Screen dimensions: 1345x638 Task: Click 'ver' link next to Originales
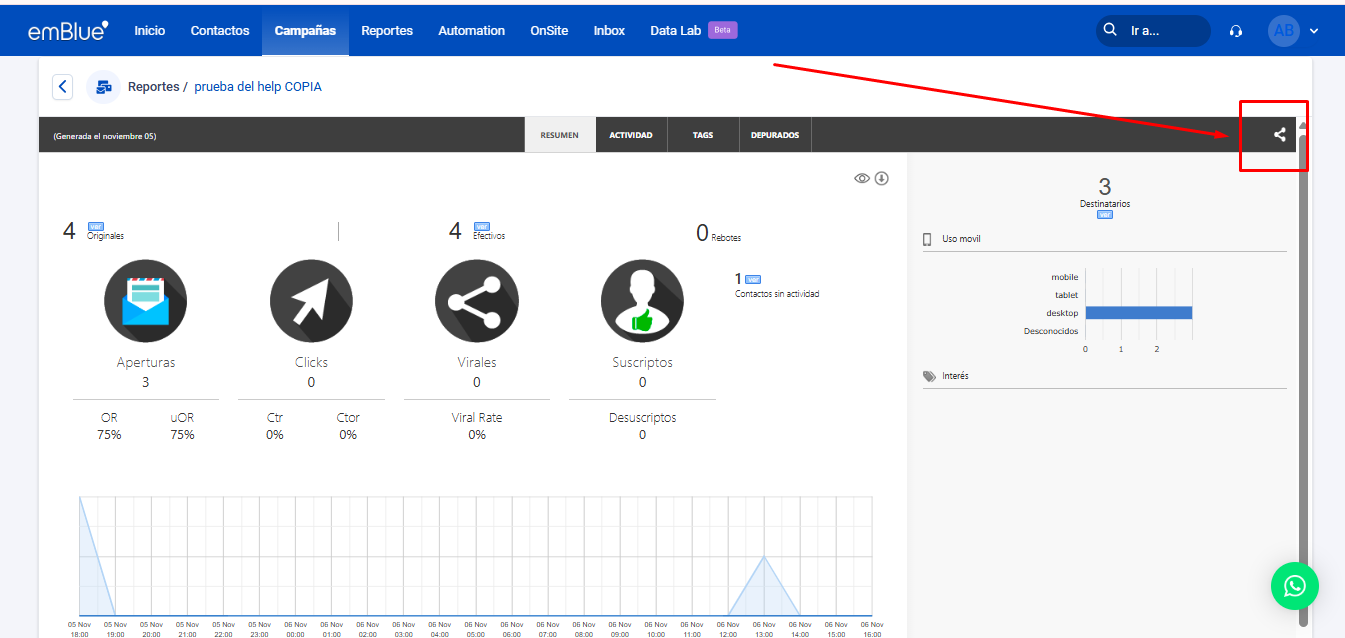[96, 226]
